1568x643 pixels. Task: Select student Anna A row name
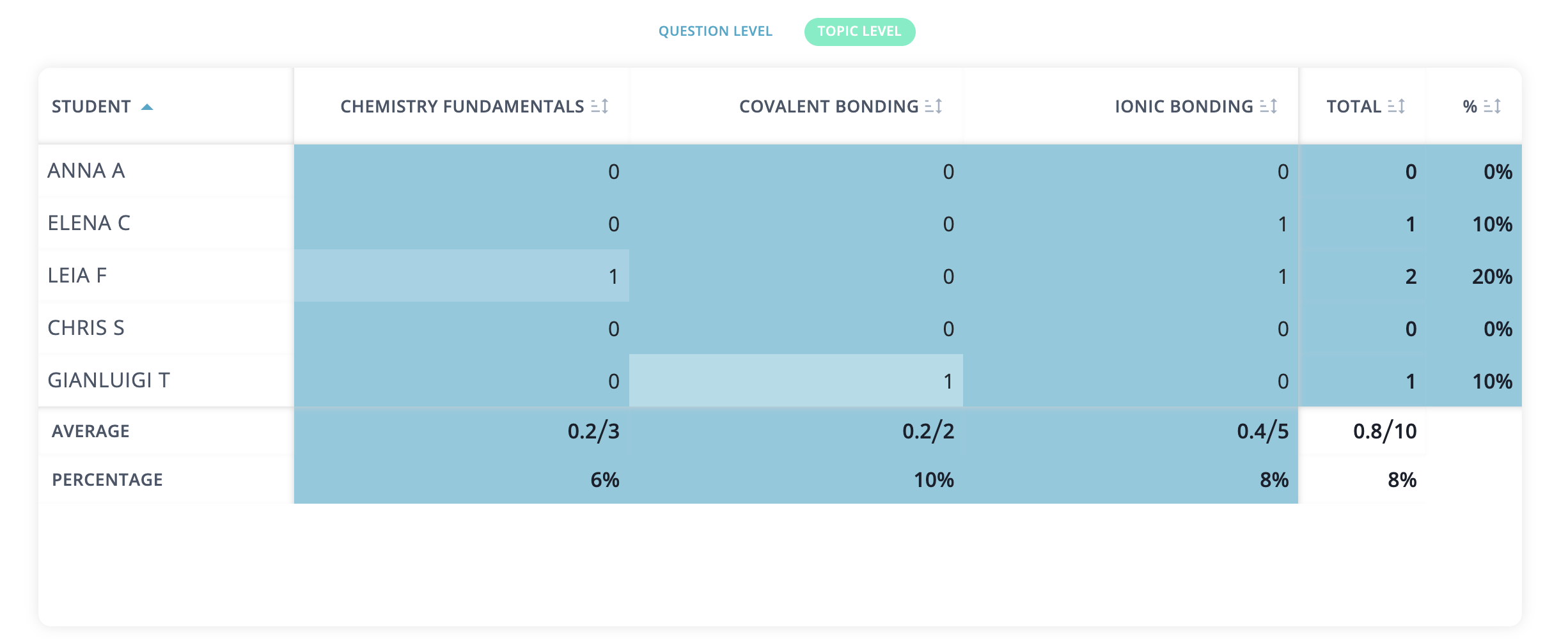[86, 171]
